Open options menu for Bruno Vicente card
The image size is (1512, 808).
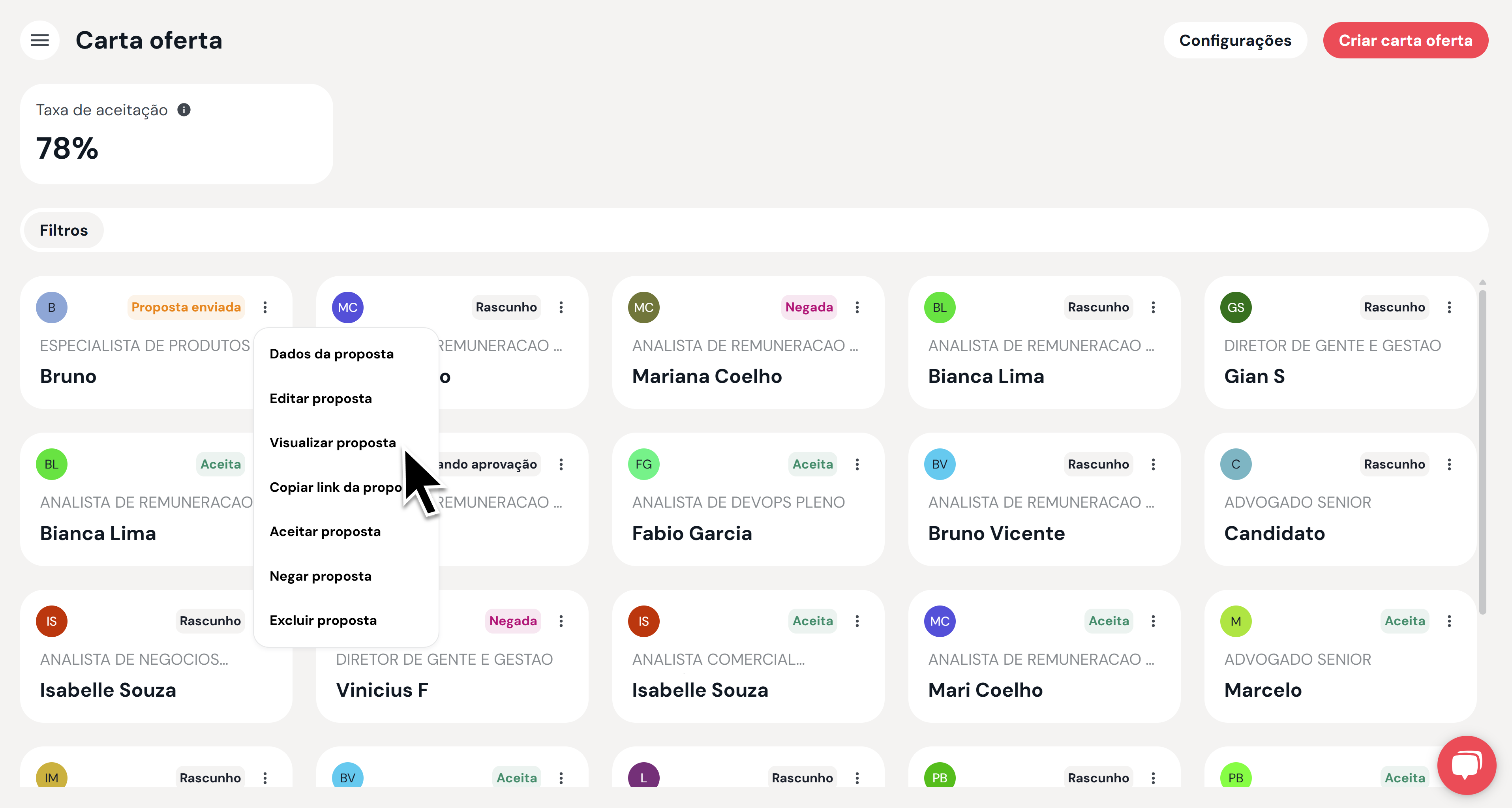coord(1153,464)
